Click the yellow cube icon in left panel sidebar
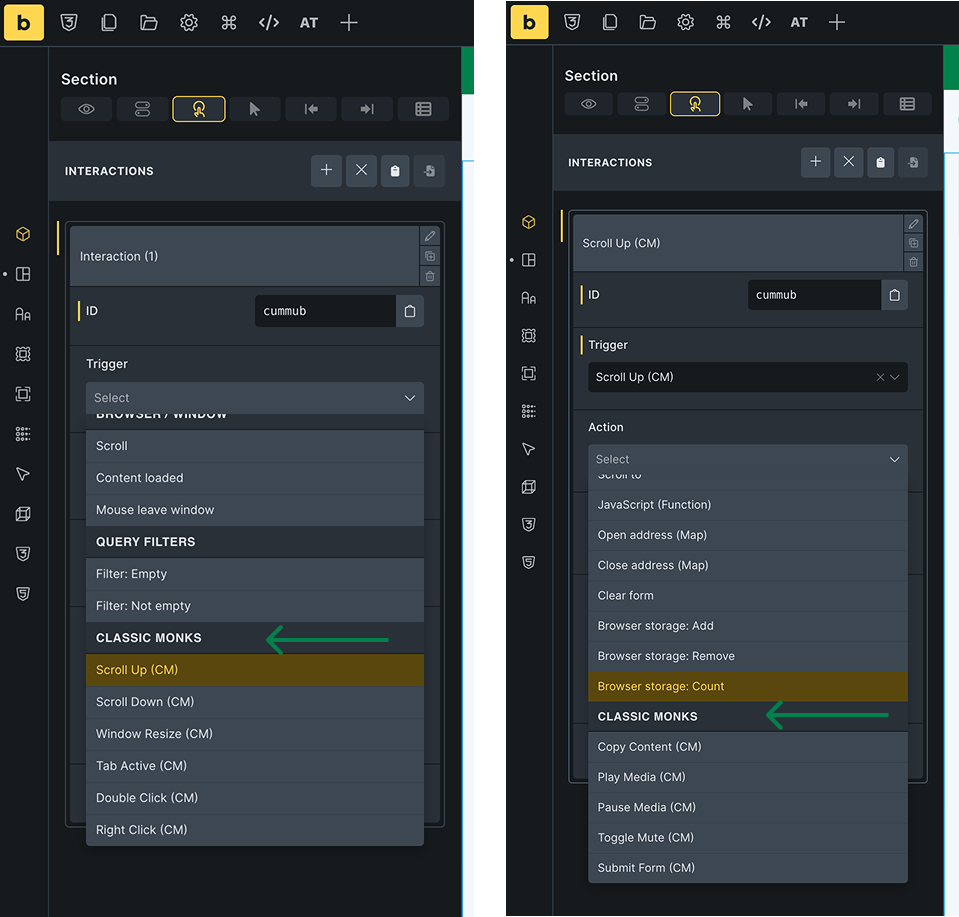 [23, 234]
